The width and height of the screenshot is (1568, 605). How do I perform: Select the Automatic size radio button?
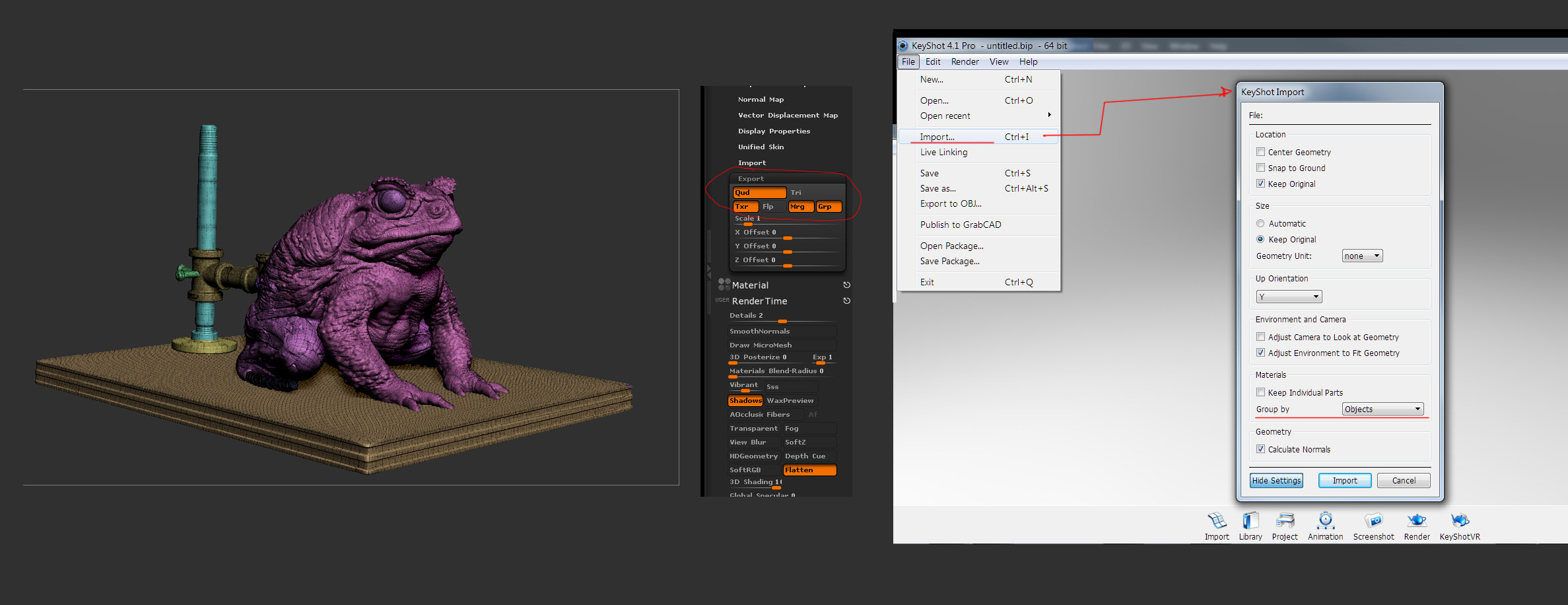(x=1260, y=223)
